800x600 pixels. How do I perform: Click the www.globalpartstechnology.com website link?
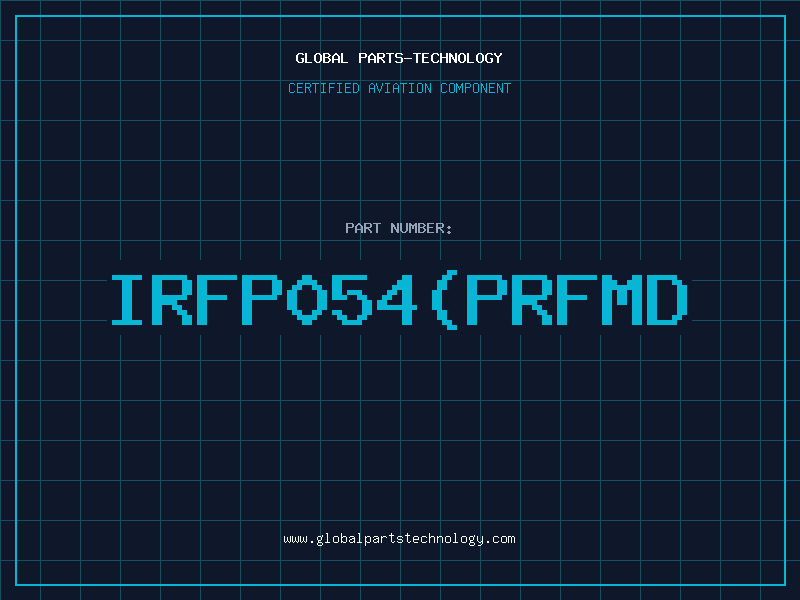pos(399,539)
